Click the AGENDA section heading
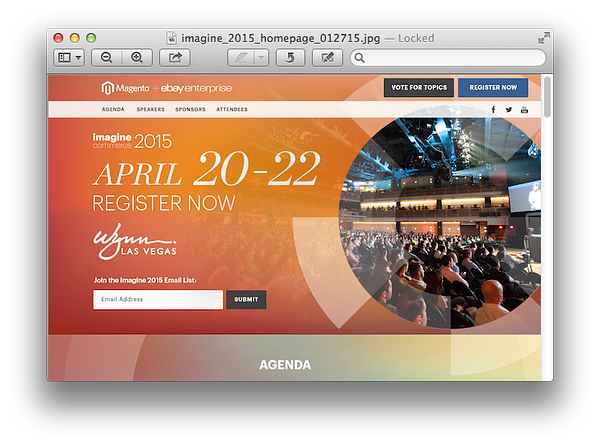Viewport: 600px width, 446px height. [x=285, y=365]
